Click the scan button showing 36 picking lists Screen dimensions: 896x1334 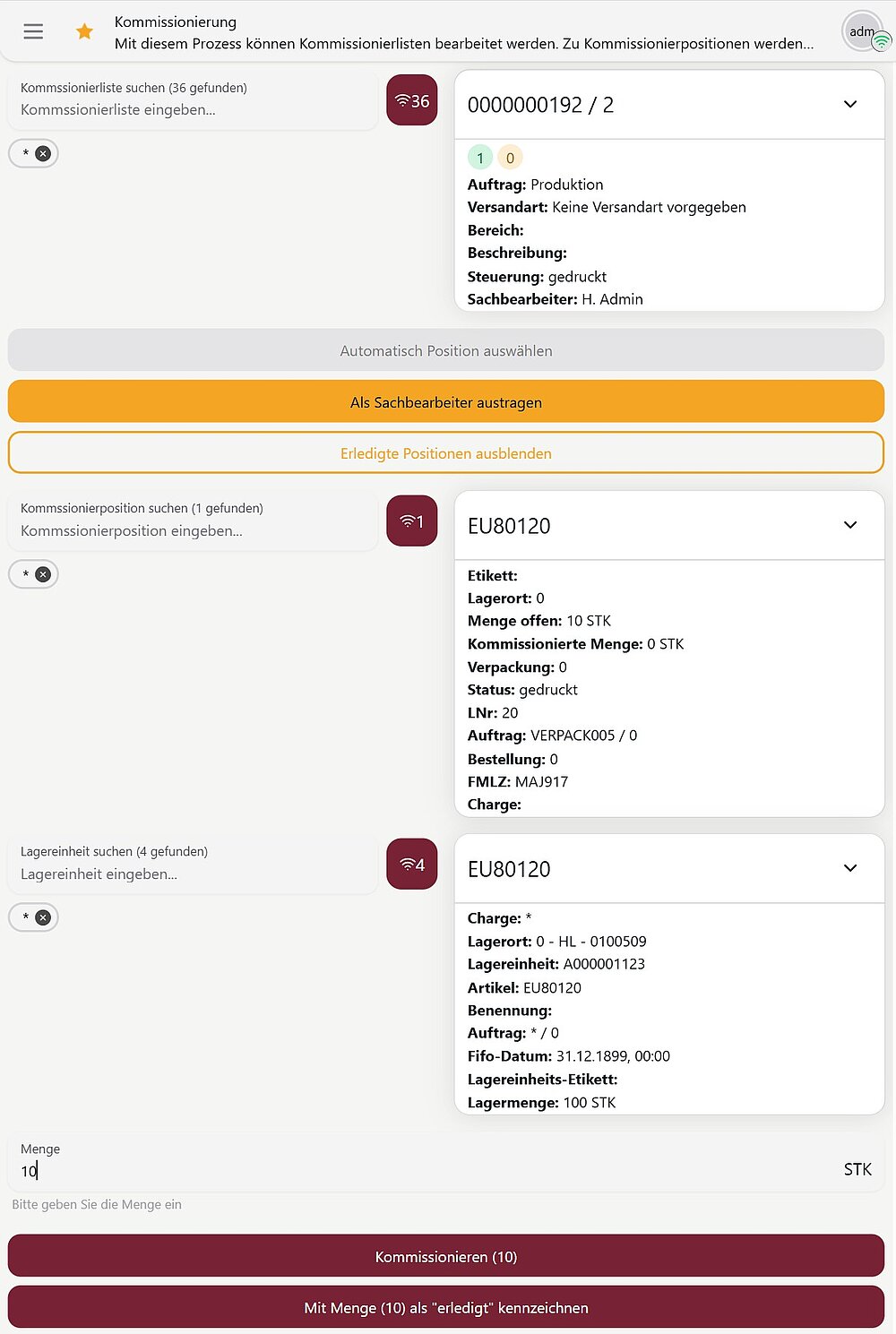pos(412,100)
